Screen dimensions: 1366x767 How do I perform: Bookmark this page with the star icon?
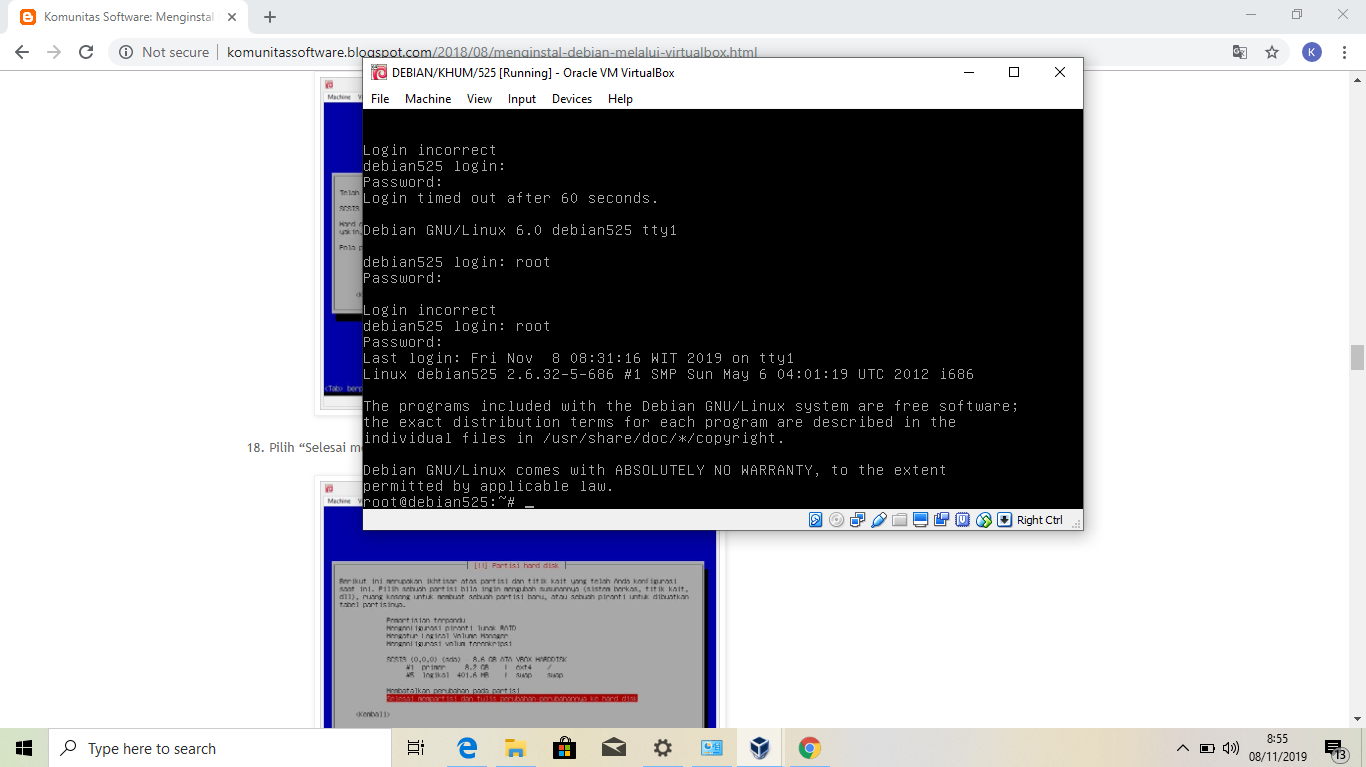pyautogui.click(x=1272, y=52)
